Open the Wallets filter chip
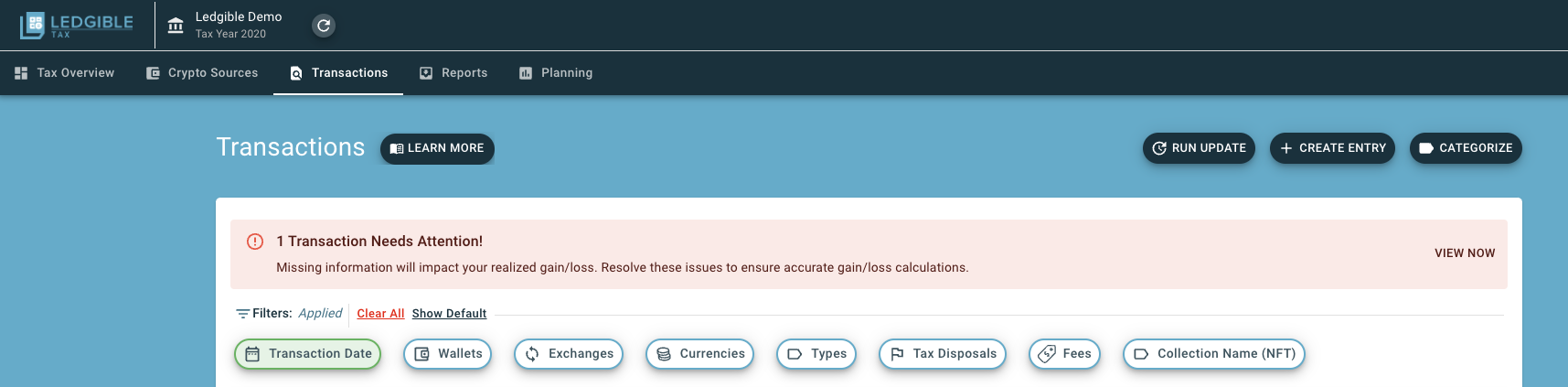Viewport: 1568px width, 387px height. [x=447, y=354]
